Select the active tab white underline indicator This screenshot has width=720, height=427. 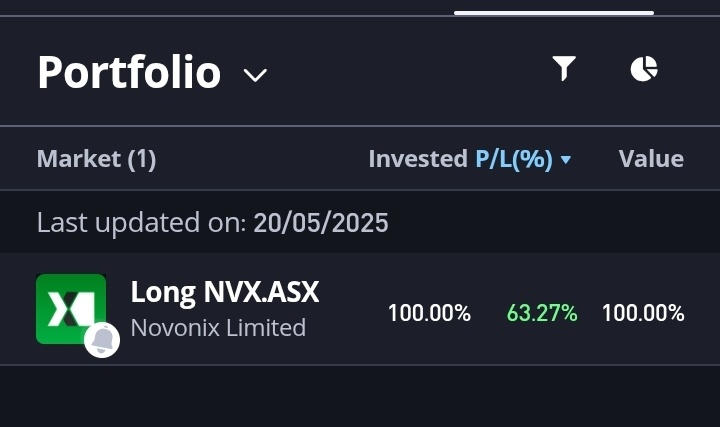coord(554,13)
